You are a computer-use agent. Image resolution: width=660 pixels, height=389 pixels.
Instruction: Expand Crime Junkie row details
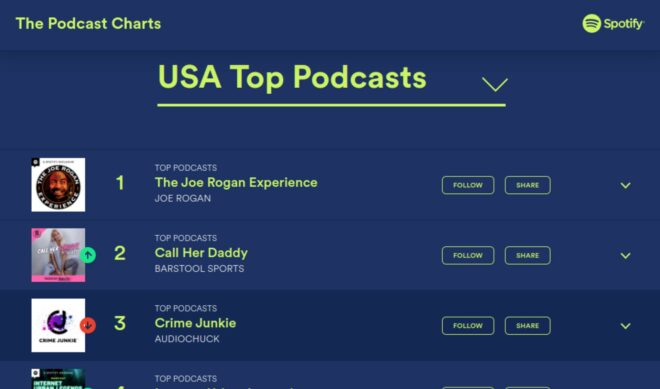625,326
